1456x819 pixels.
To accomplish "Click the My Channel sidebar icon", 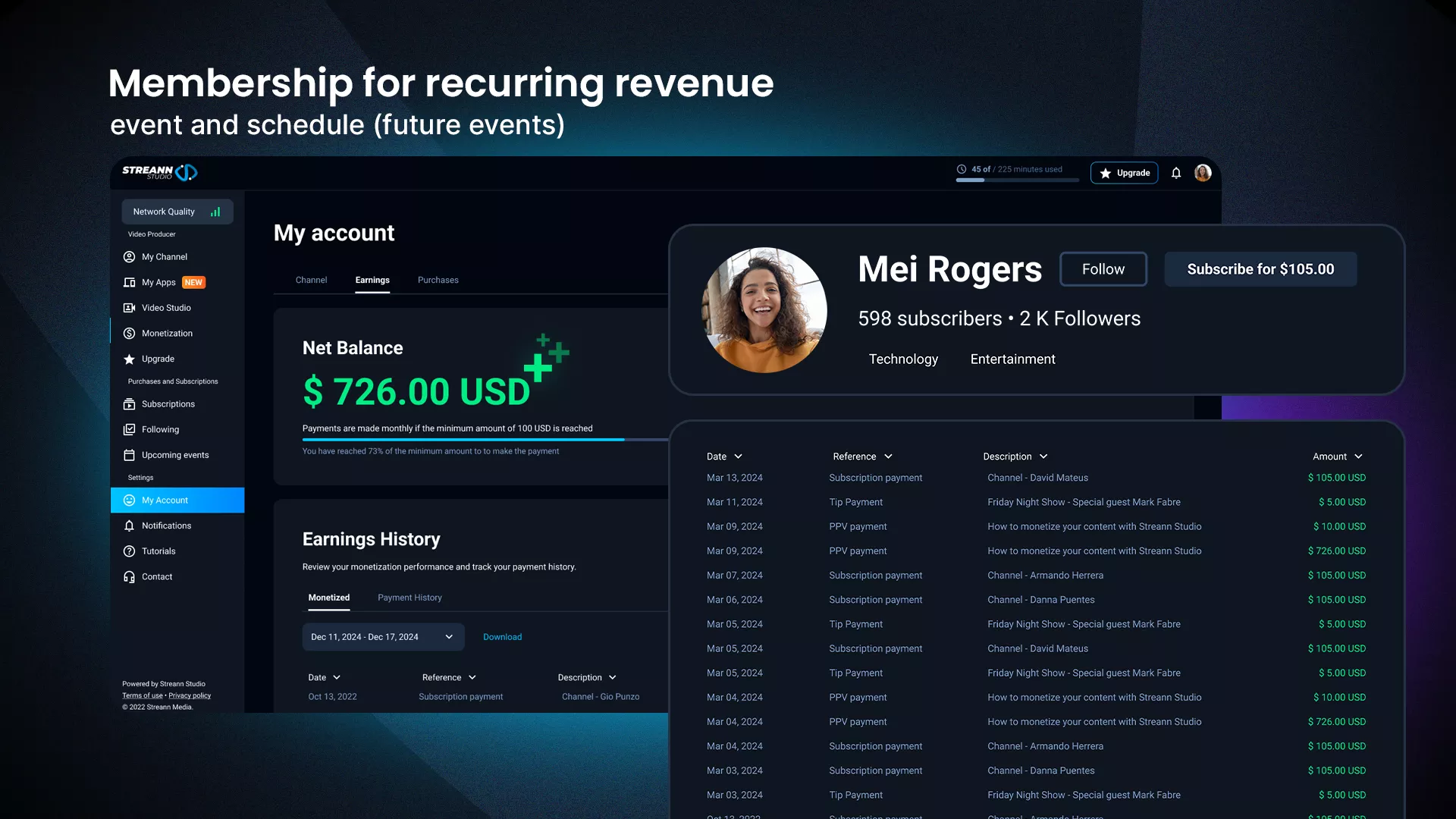I will pos(130,257).
